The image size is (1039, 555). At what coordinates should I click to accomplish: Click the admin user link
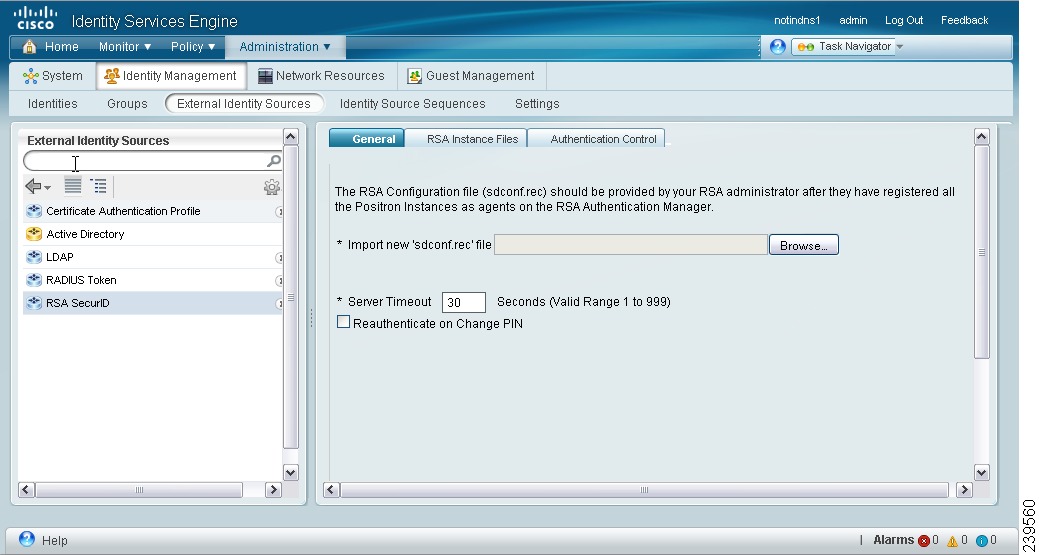pyautogui.click(x=853, y=21)
